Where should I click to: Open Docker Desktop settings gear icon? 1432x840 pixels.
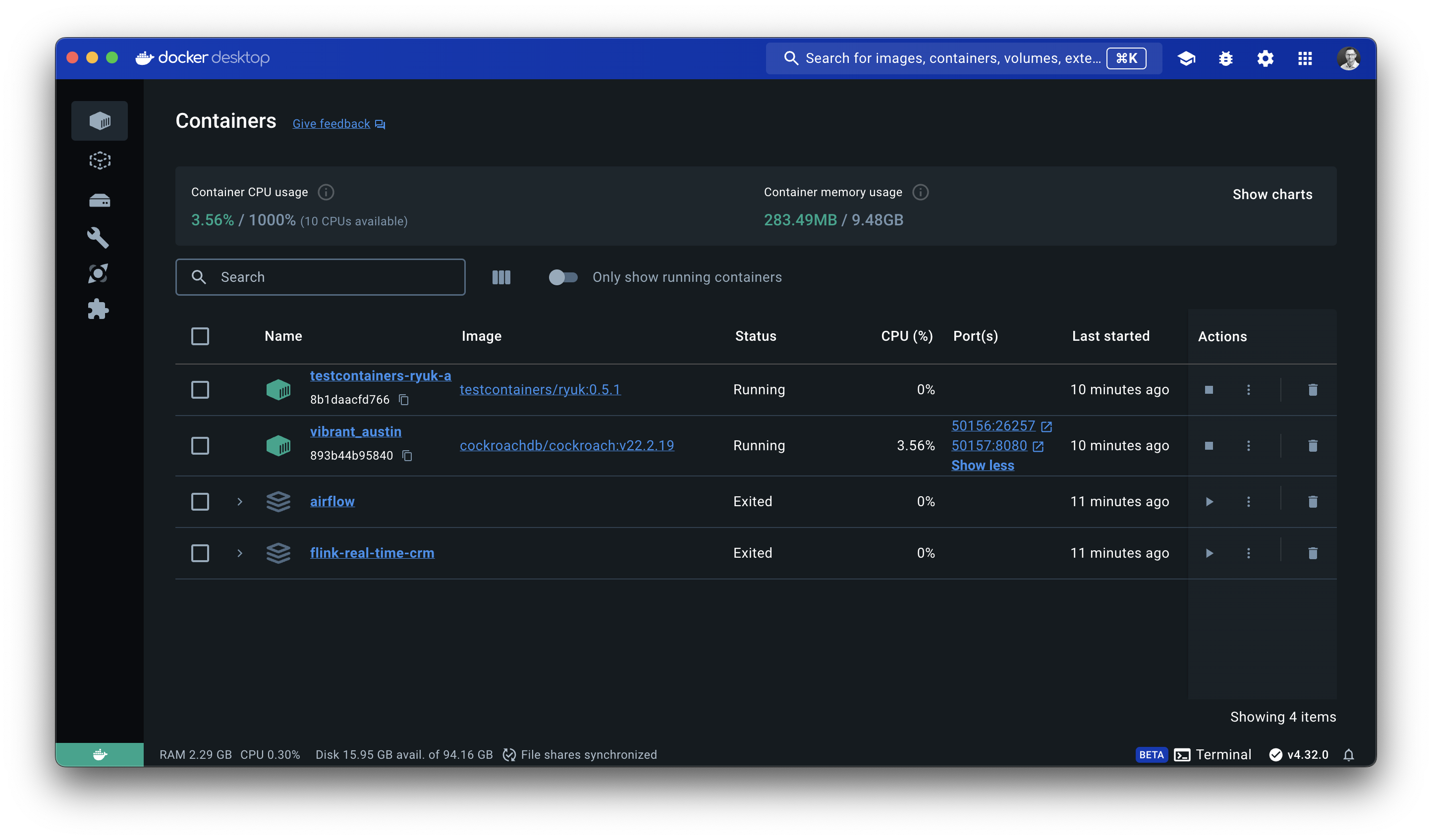1264,58
